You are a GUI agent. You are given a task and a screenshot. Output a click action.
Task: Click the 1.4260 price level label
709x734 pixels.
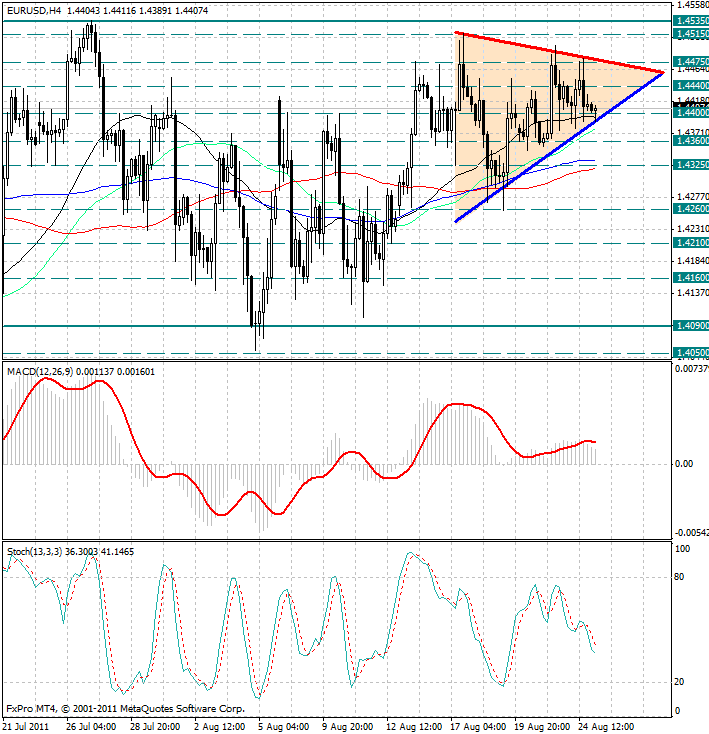coord(691,209)
